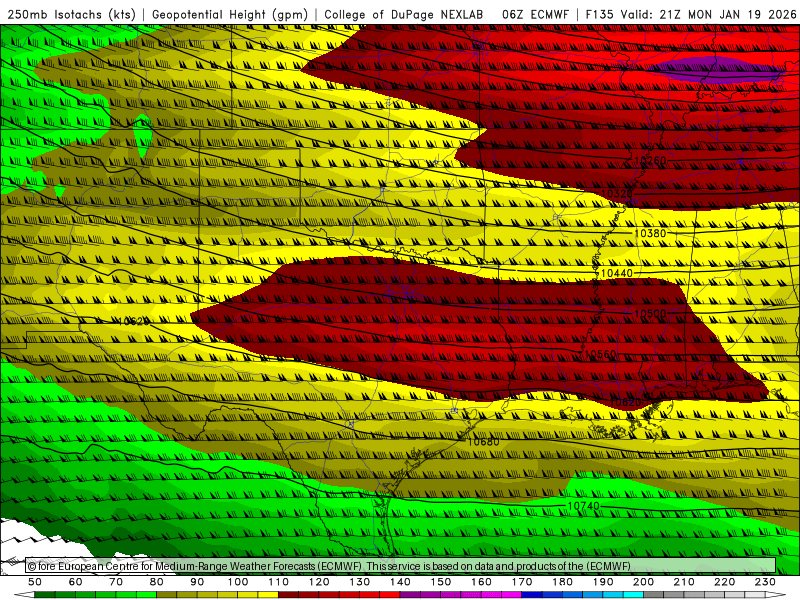The image size is (800, 600).
Task: Click the 10680 height contour label
Action: pos(483,441)
